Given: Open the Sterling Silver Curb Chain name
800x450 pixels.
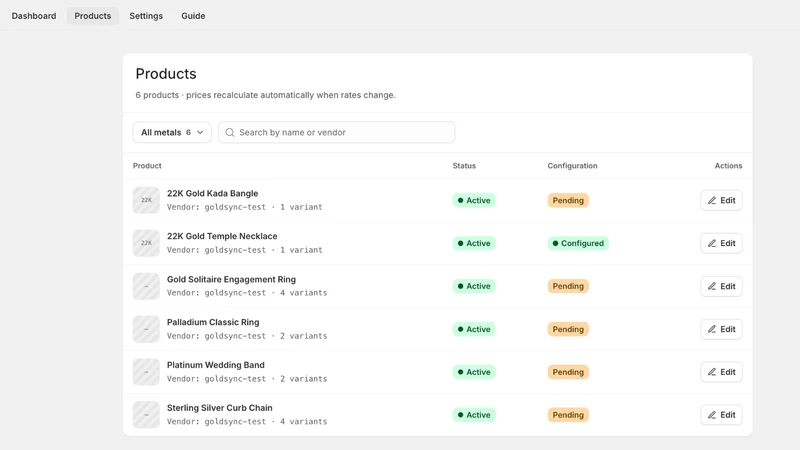Looking at the screenshot, I should click(219, 408).
